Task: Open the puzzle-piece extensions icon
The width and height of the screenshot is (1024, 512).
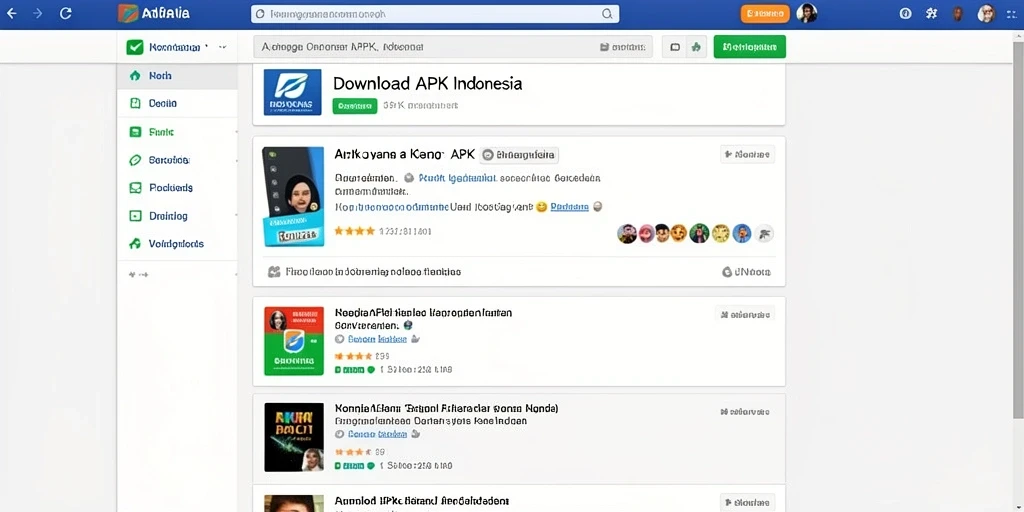Action: point(931,13)
